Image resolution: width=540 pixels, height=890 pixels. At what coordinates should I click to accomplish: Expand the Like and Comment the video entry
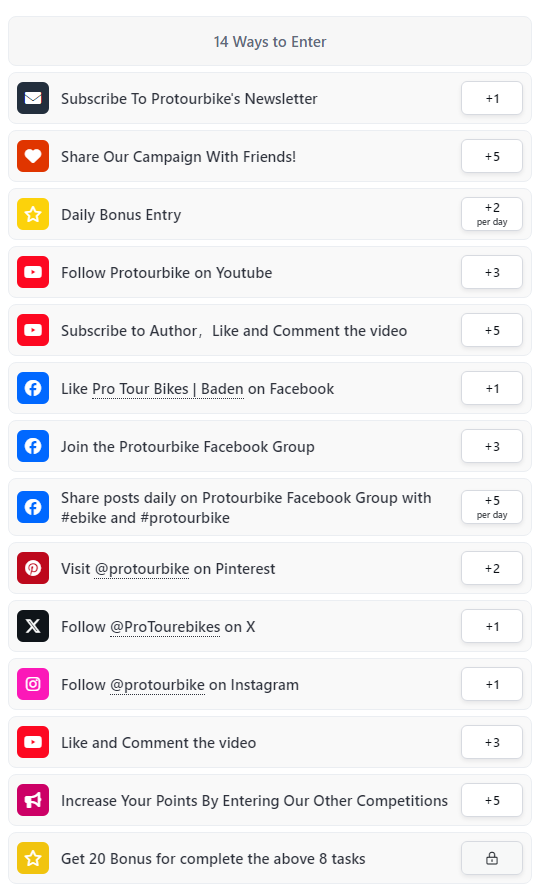coord(270,742)
